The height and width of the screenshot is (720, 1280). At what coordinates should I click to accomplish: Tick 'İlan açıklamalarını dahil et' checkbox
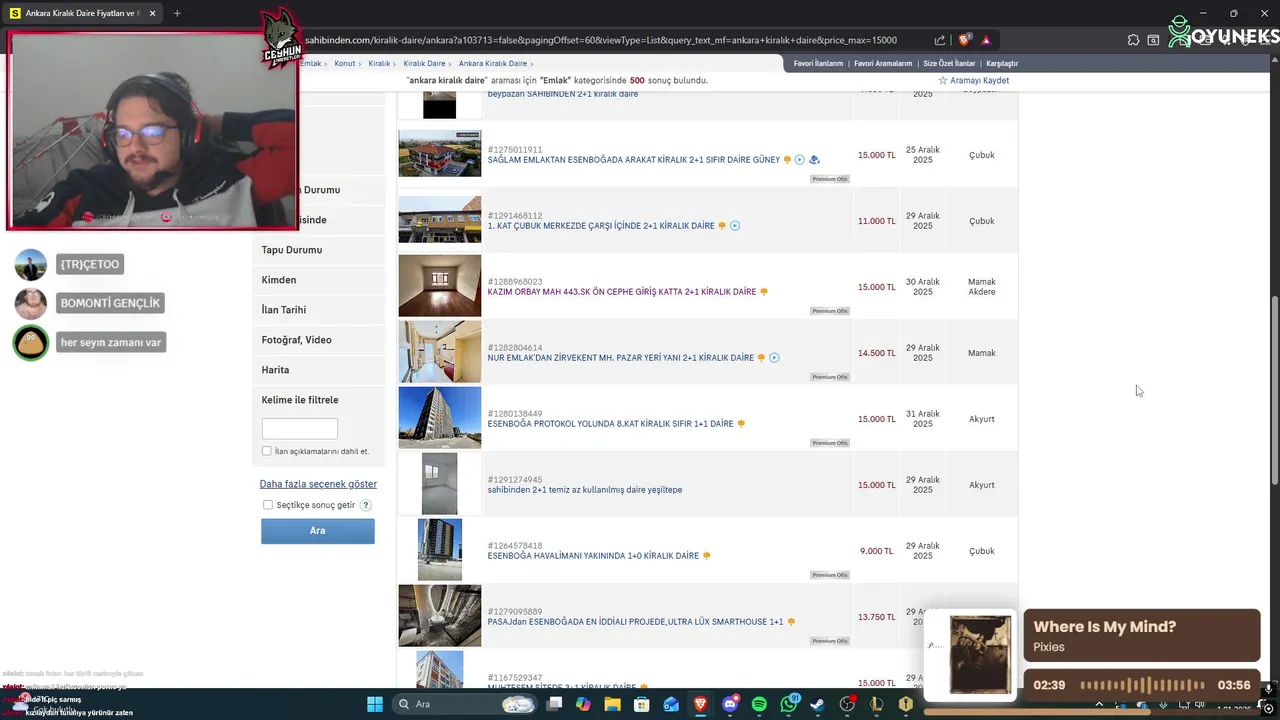[267, 451]
